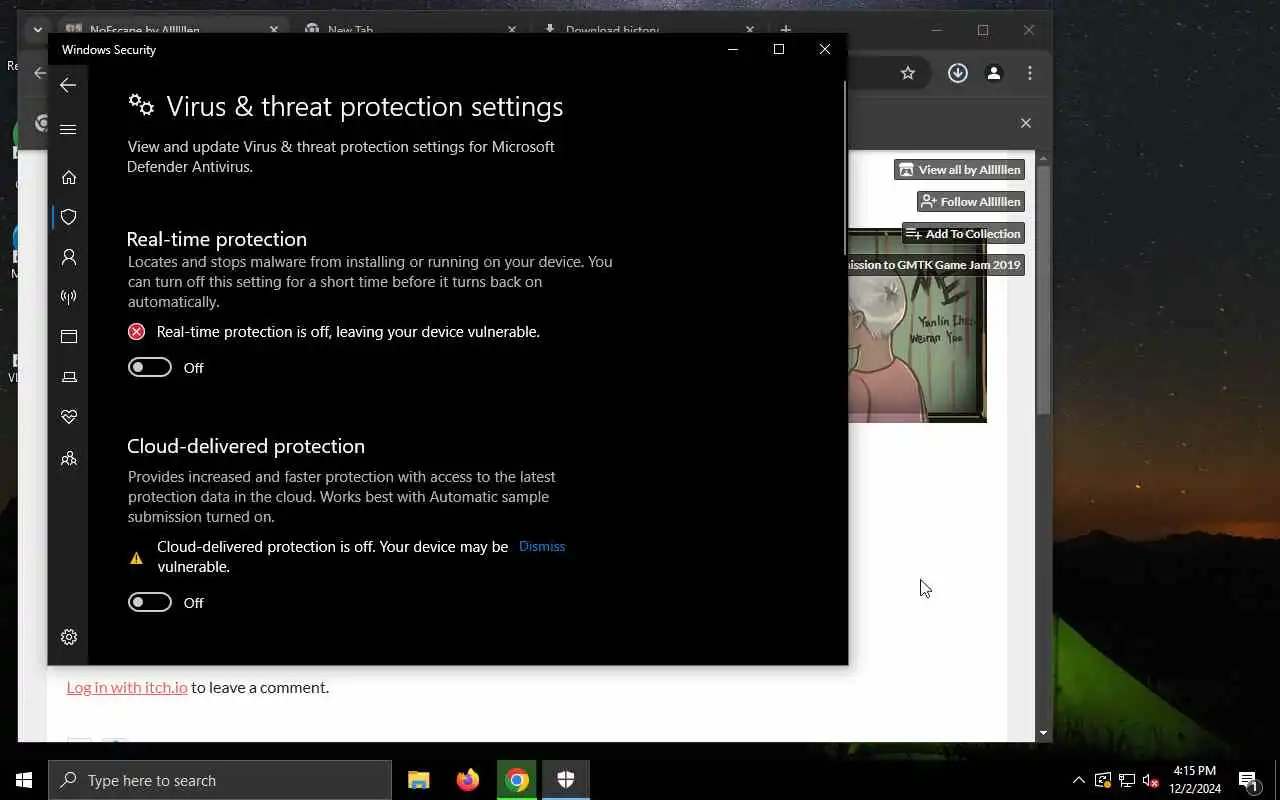This screenshot has height=800, width=1280.
Task: Open the App & browser control sidebar icon
Action: (69, 337)
